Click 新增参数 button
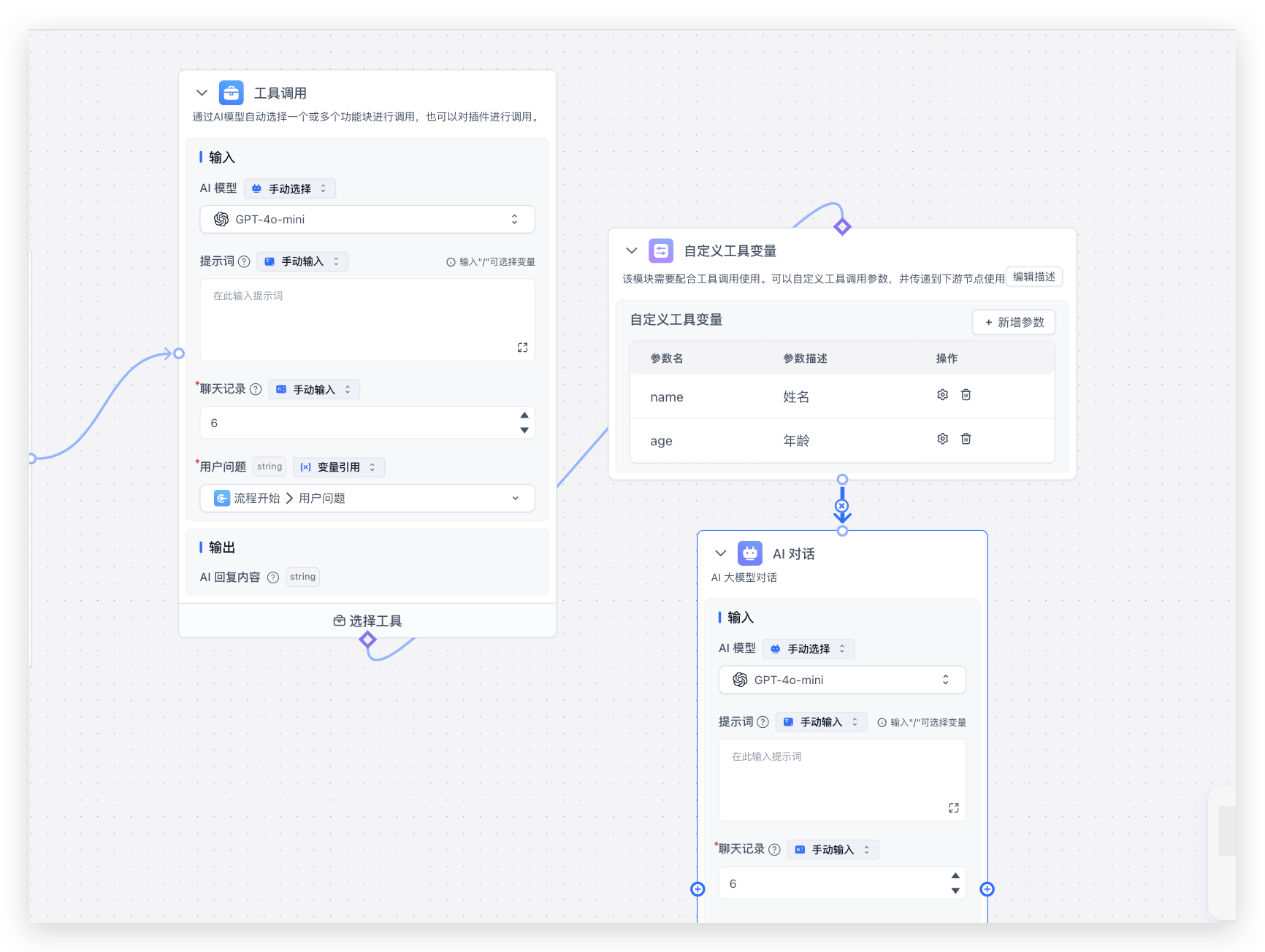Screen dimensions: 1265x952 point(1014,322)
